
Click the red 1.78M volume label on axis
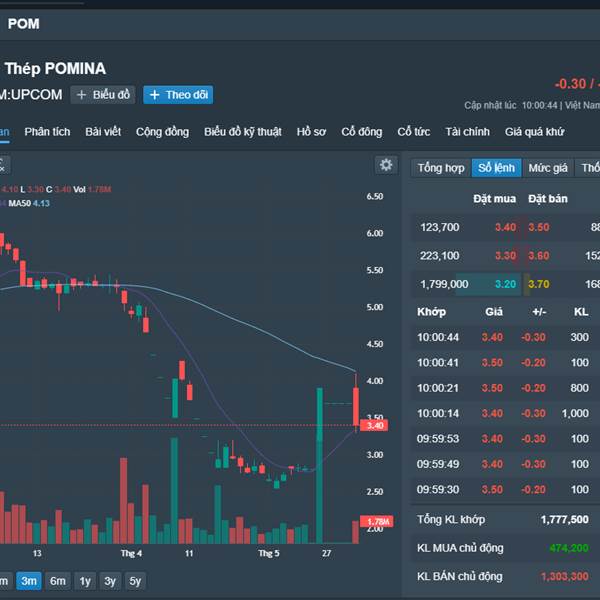tap(377, 521)
